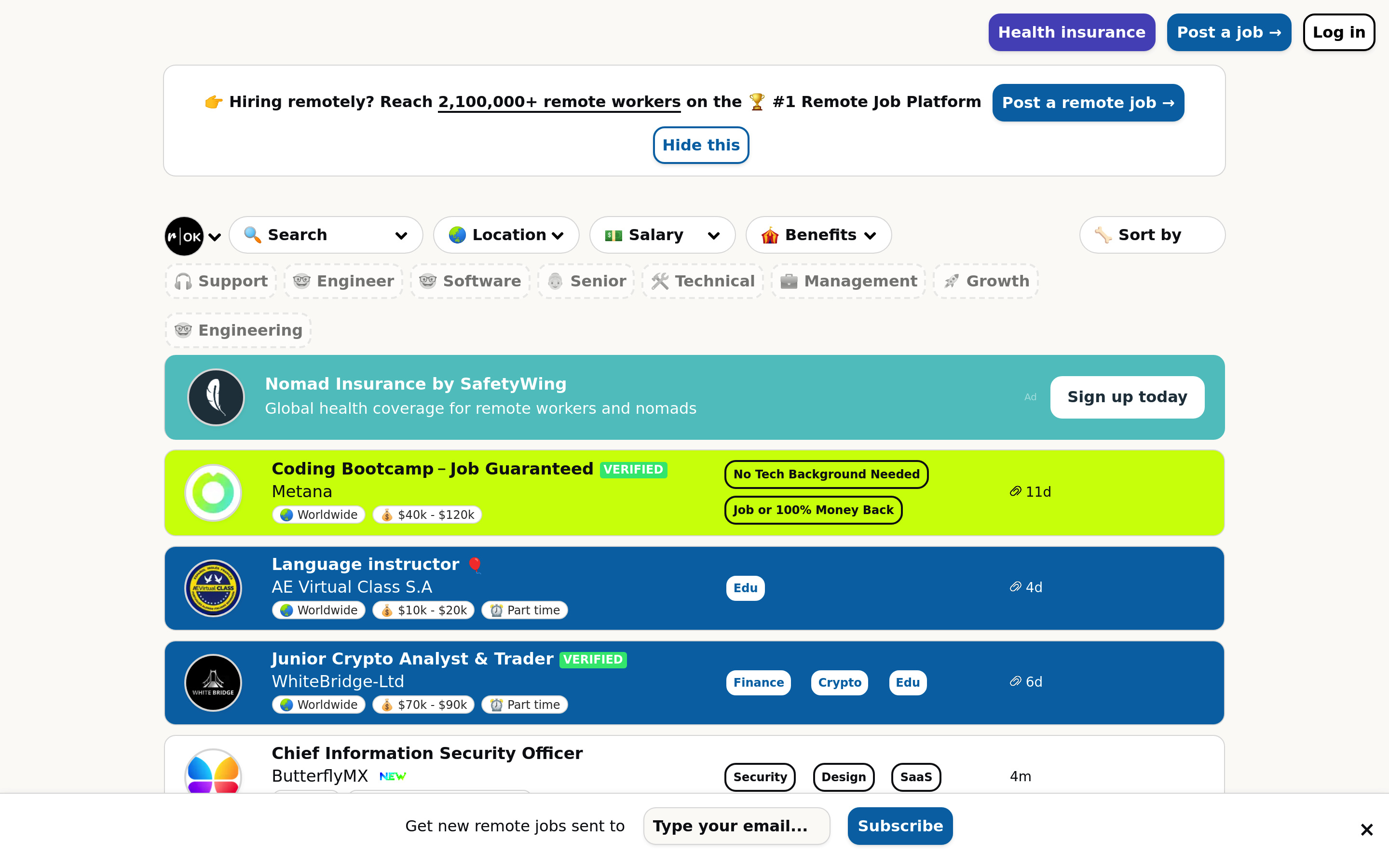Screen dimensions: 1389x868
Task: Toggle the Support tag filter
Action: (x=221, y=281)
